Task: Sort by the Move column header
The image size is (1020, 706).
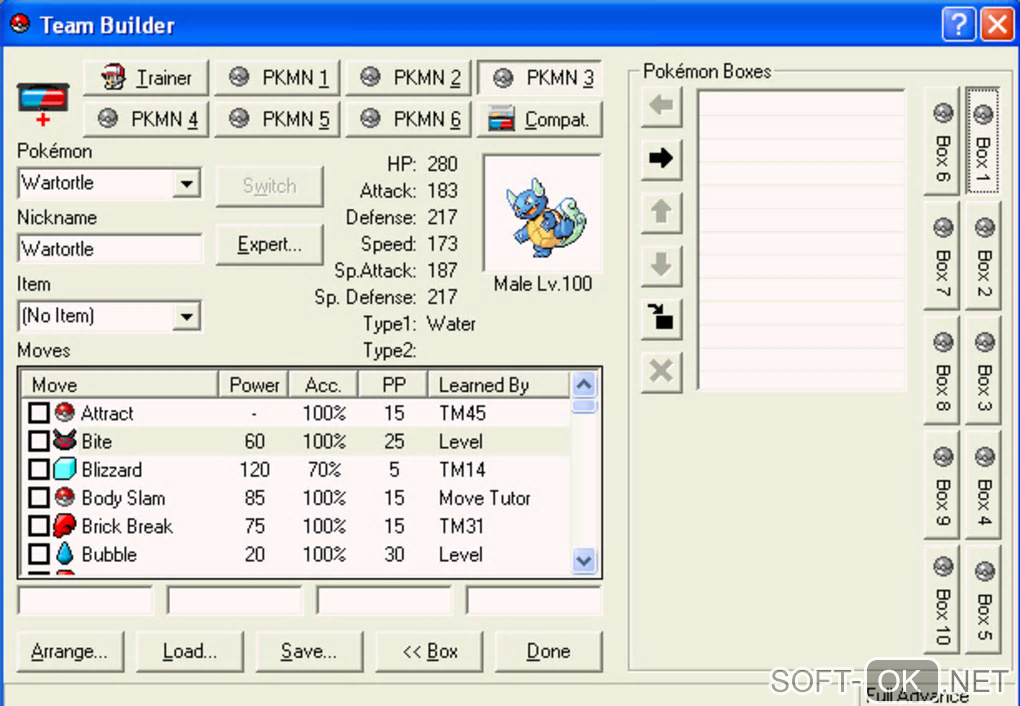Action: point(120,385)
